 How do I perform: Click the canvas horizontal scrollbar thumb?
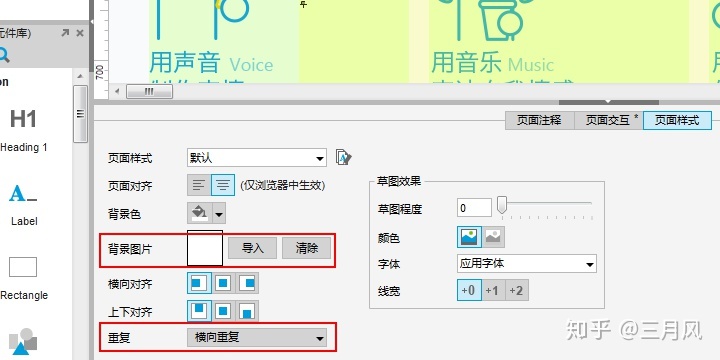149,91
